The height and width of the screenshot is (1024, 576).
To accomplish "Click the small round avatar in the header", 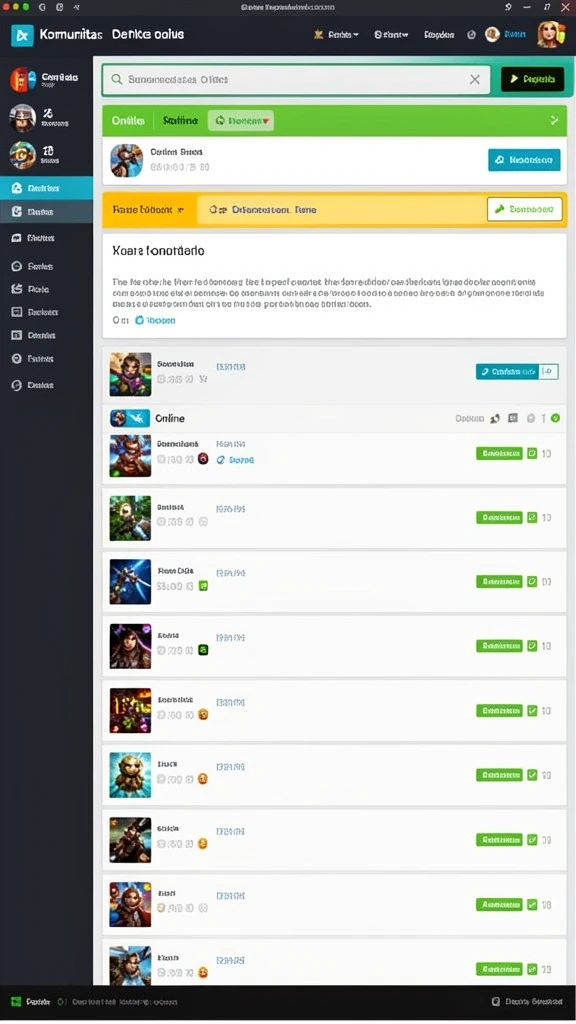I will coord(492,35).
